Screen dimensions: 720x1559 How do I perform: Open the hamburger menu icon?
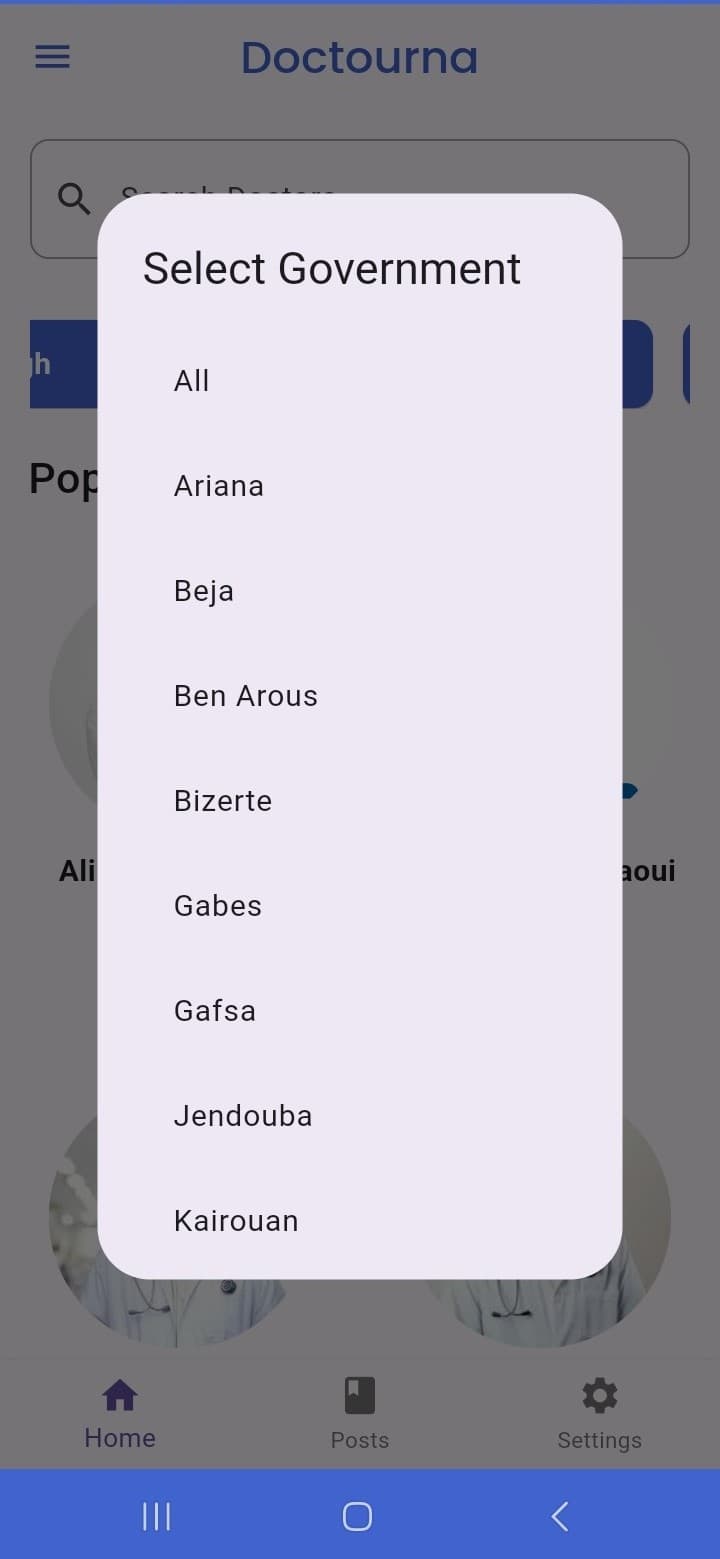(52, 57)
